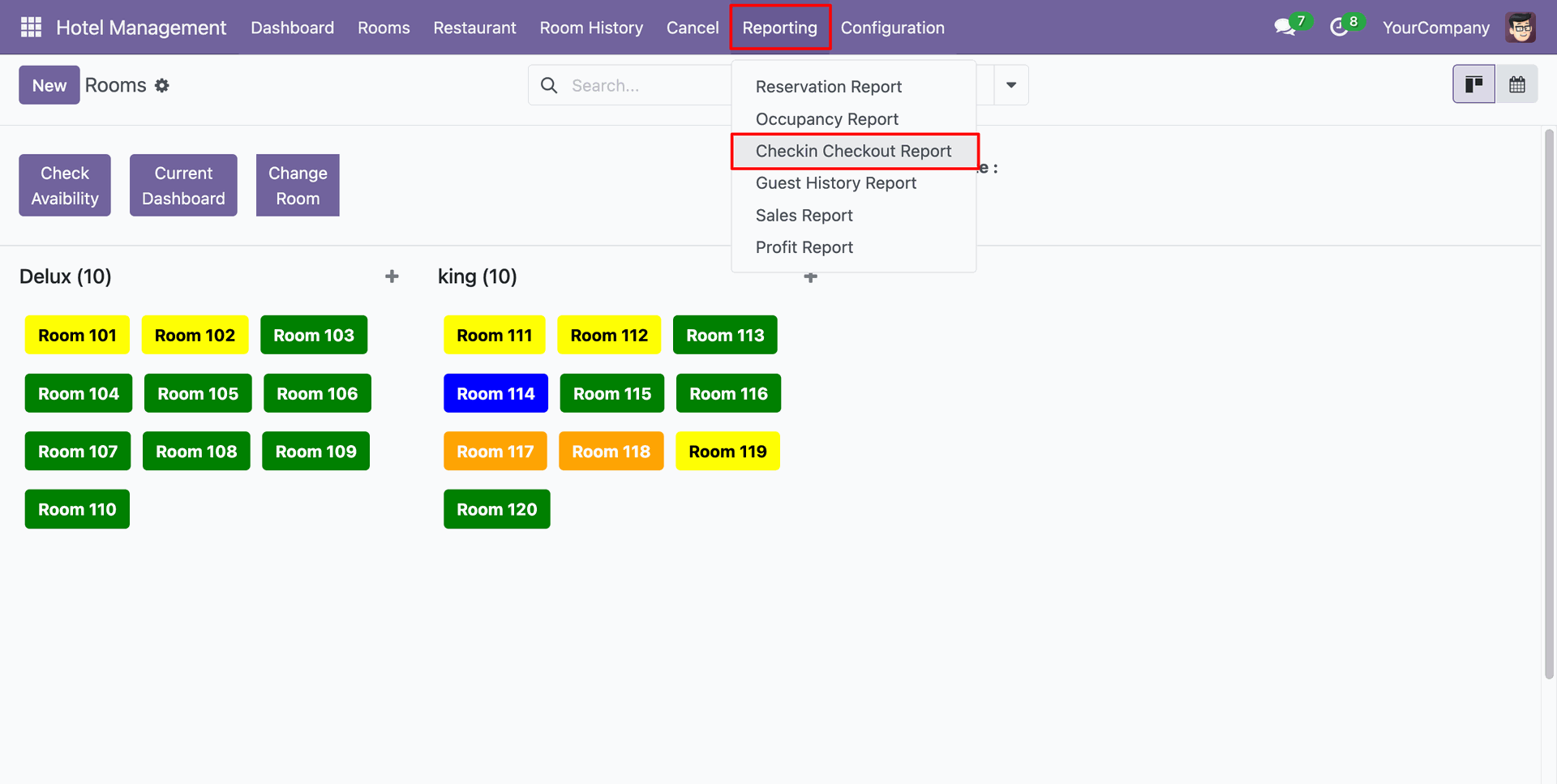Open the chat messages icon with badge 7

1285,28
